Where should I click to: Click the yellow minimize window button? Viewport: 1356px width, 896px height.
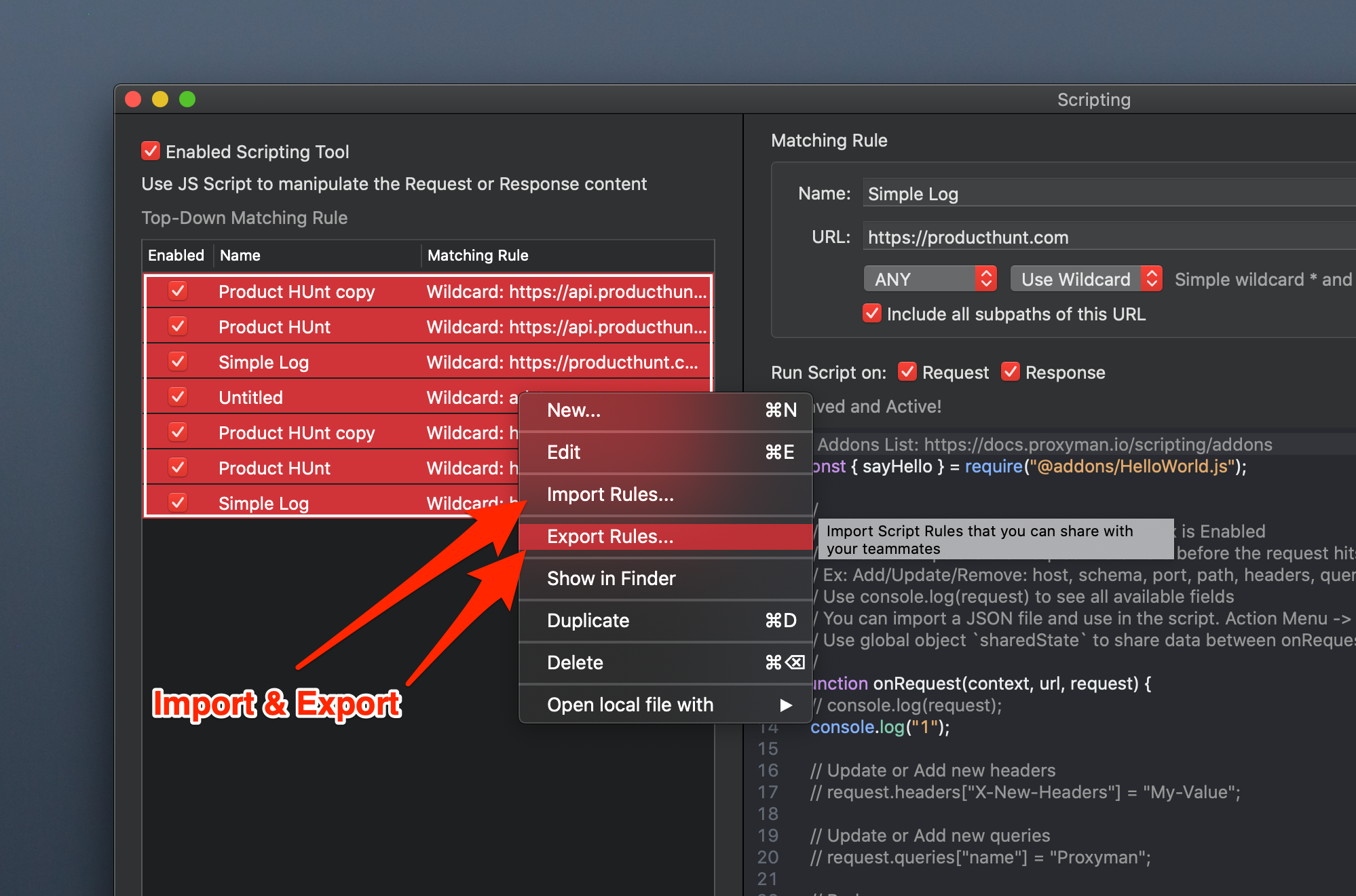point(160,100)
